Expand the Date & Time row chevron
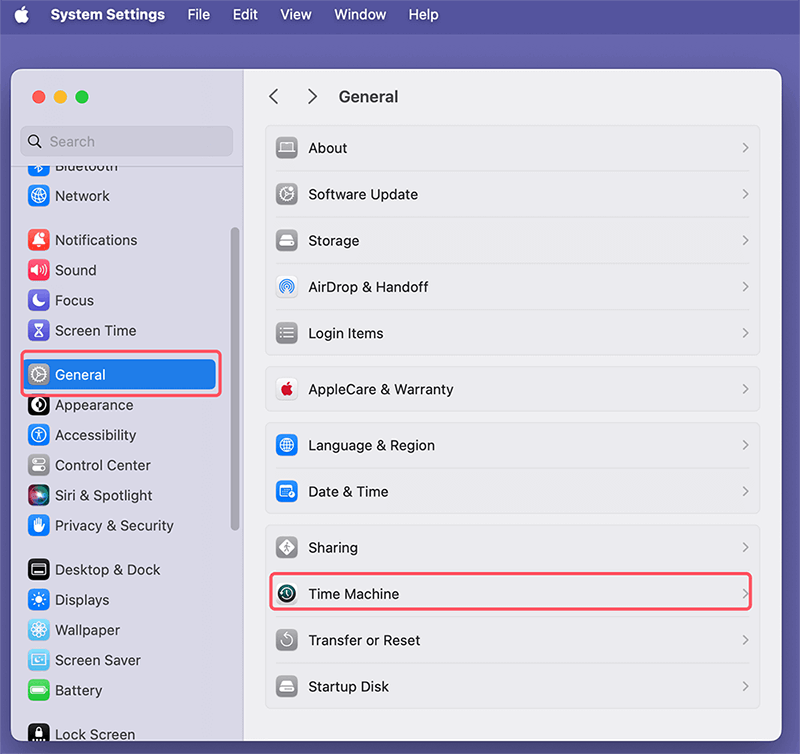800x754 pixels. tap(745, 491)
